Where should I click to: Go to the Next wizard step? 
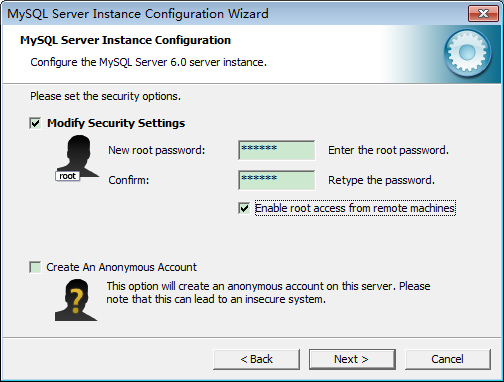click(352, 359)
